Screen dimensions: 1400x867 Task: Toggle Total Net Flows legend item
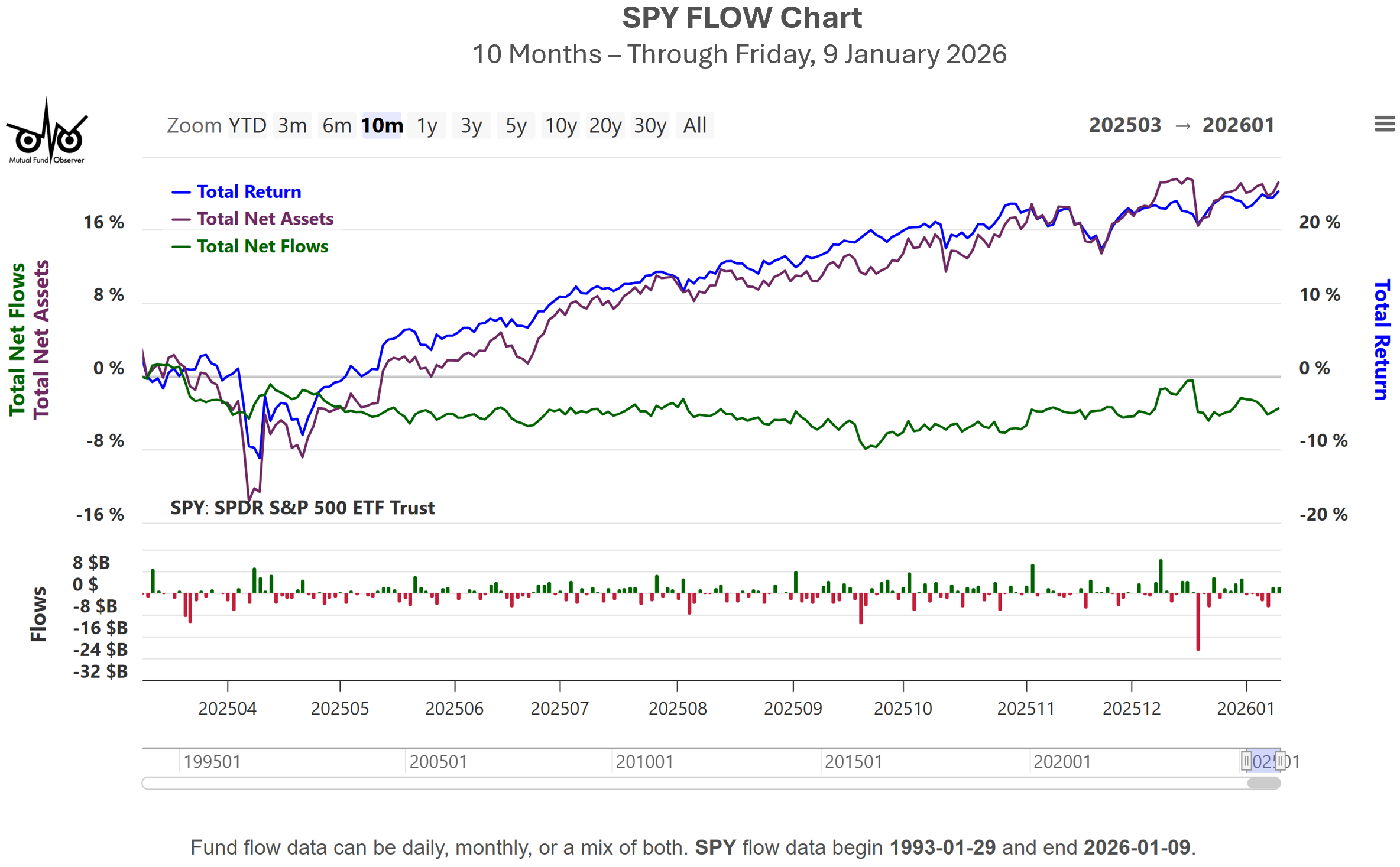262,246
